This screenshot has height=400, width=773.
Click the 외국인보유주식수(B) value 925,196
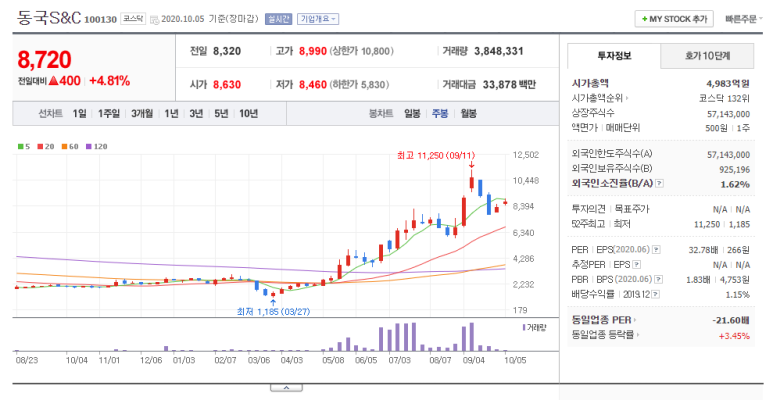(x=735, y=170)
